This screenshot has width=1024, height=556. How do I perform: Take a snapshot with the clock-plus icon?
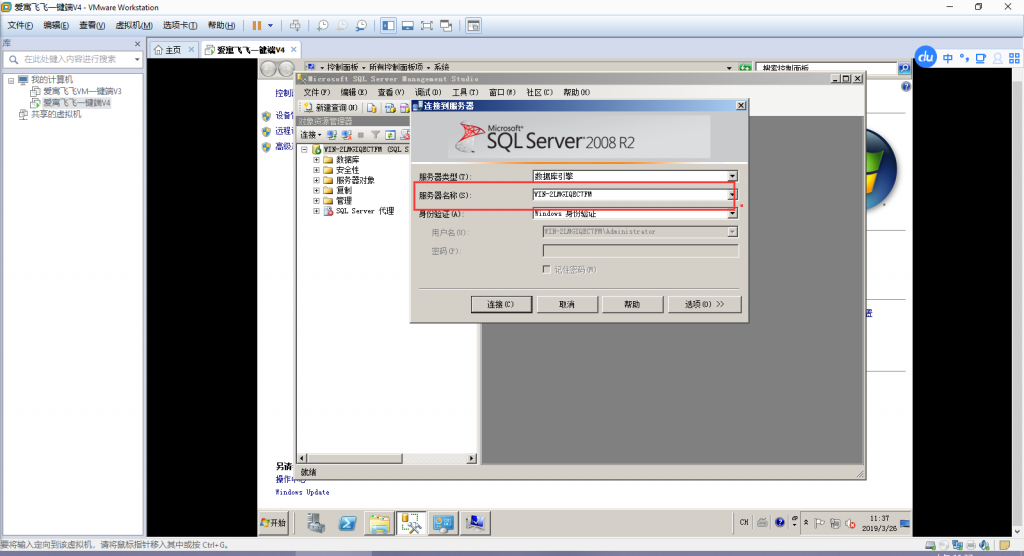point(323,25)
